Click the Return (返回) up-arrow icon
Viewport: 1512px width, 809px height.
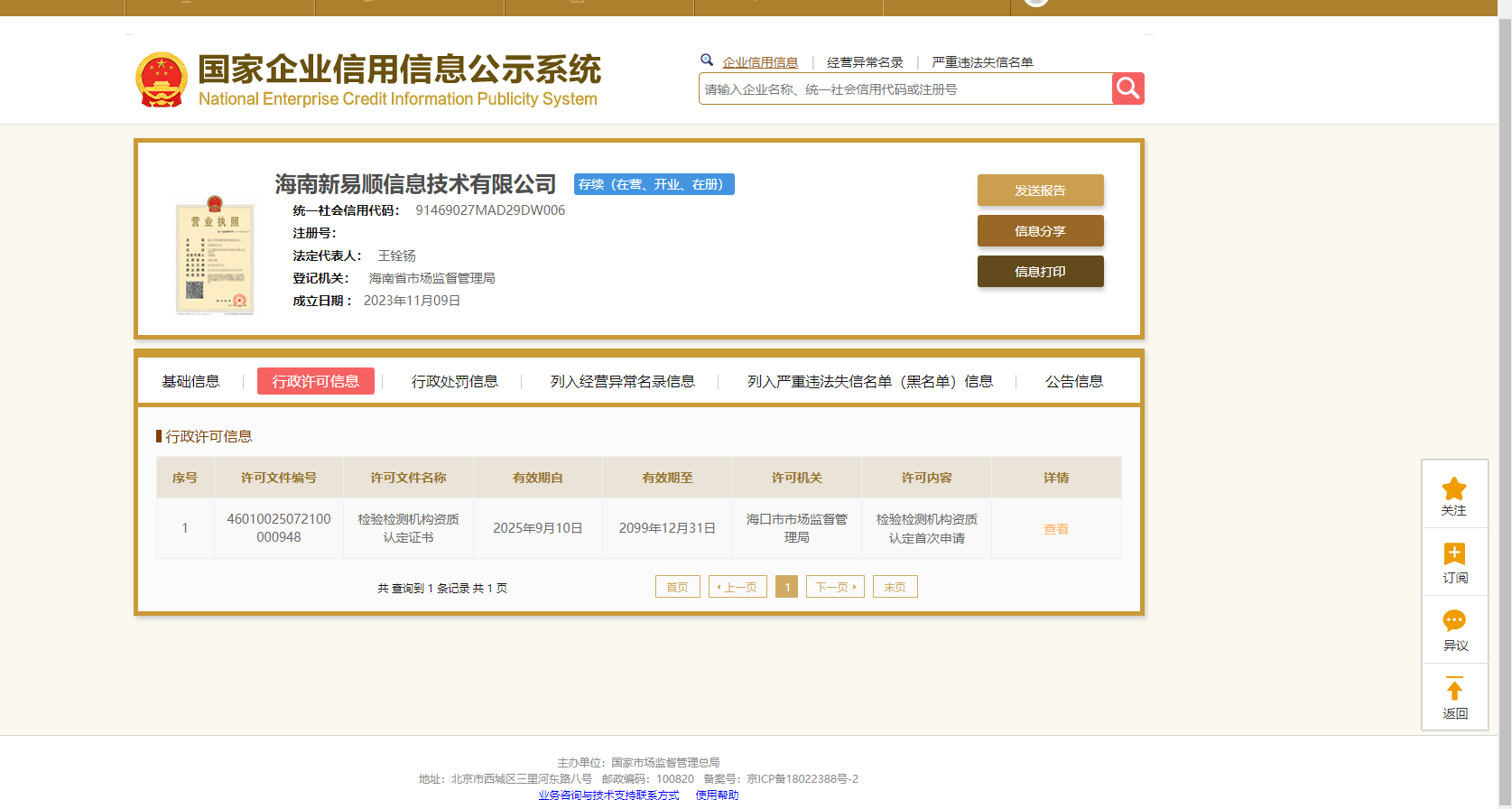[x=1453, y=690]
